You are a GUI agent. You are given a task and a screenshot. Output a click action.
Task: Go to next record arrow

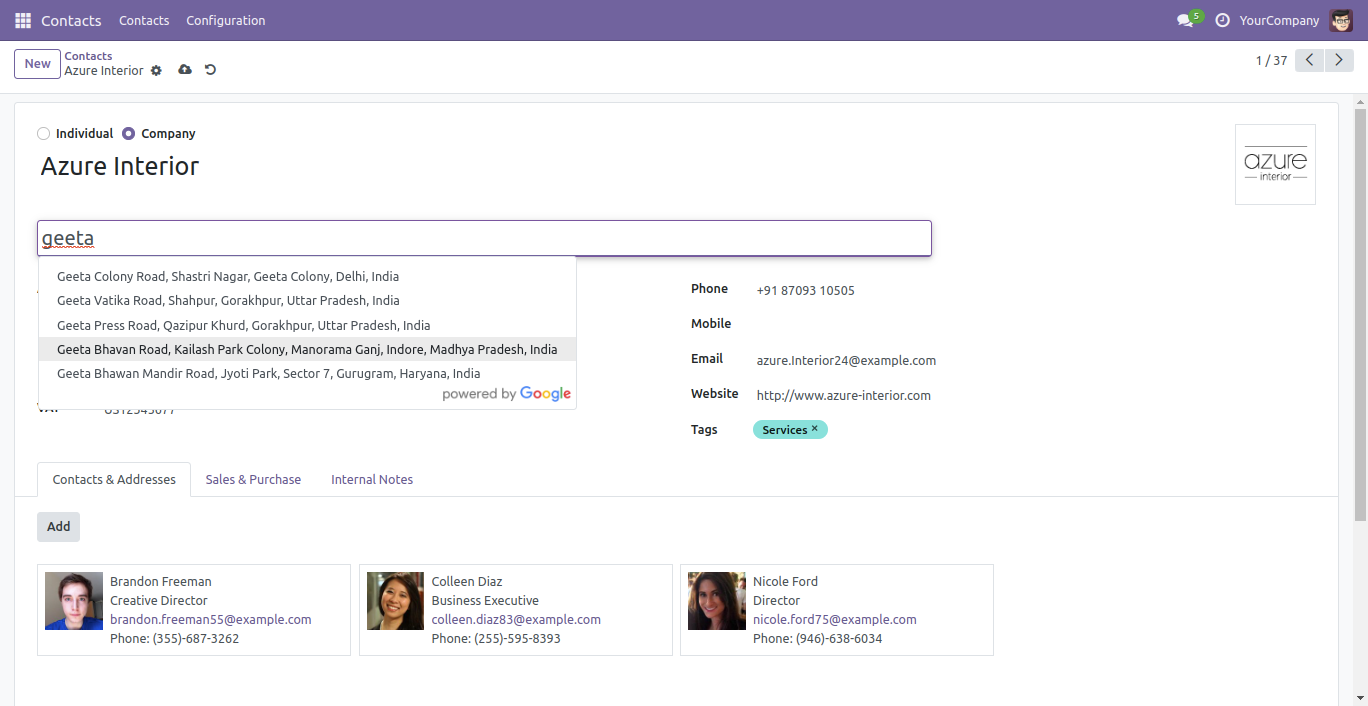1340,60
